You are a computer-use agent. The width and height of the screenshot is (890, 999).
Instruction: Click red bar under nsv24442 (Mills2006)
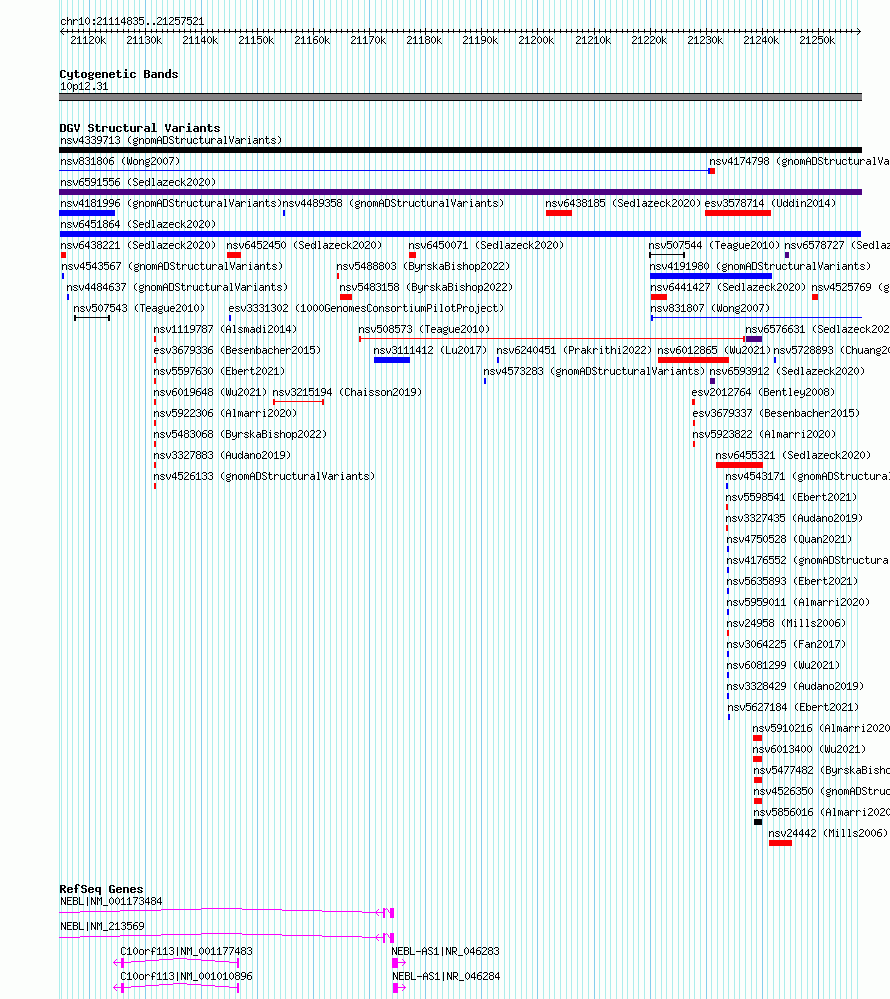coord(780,843)
